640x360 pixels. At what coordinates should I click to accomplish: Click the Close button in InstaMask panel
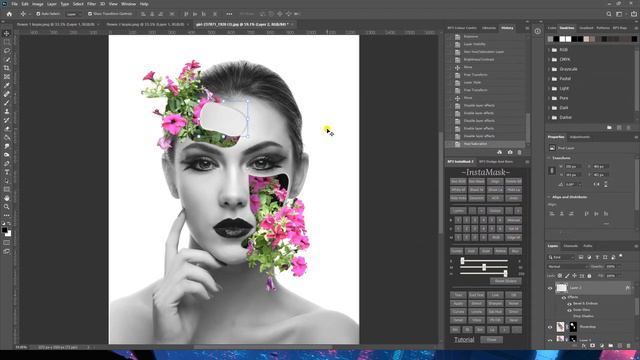tap(491, 340)
